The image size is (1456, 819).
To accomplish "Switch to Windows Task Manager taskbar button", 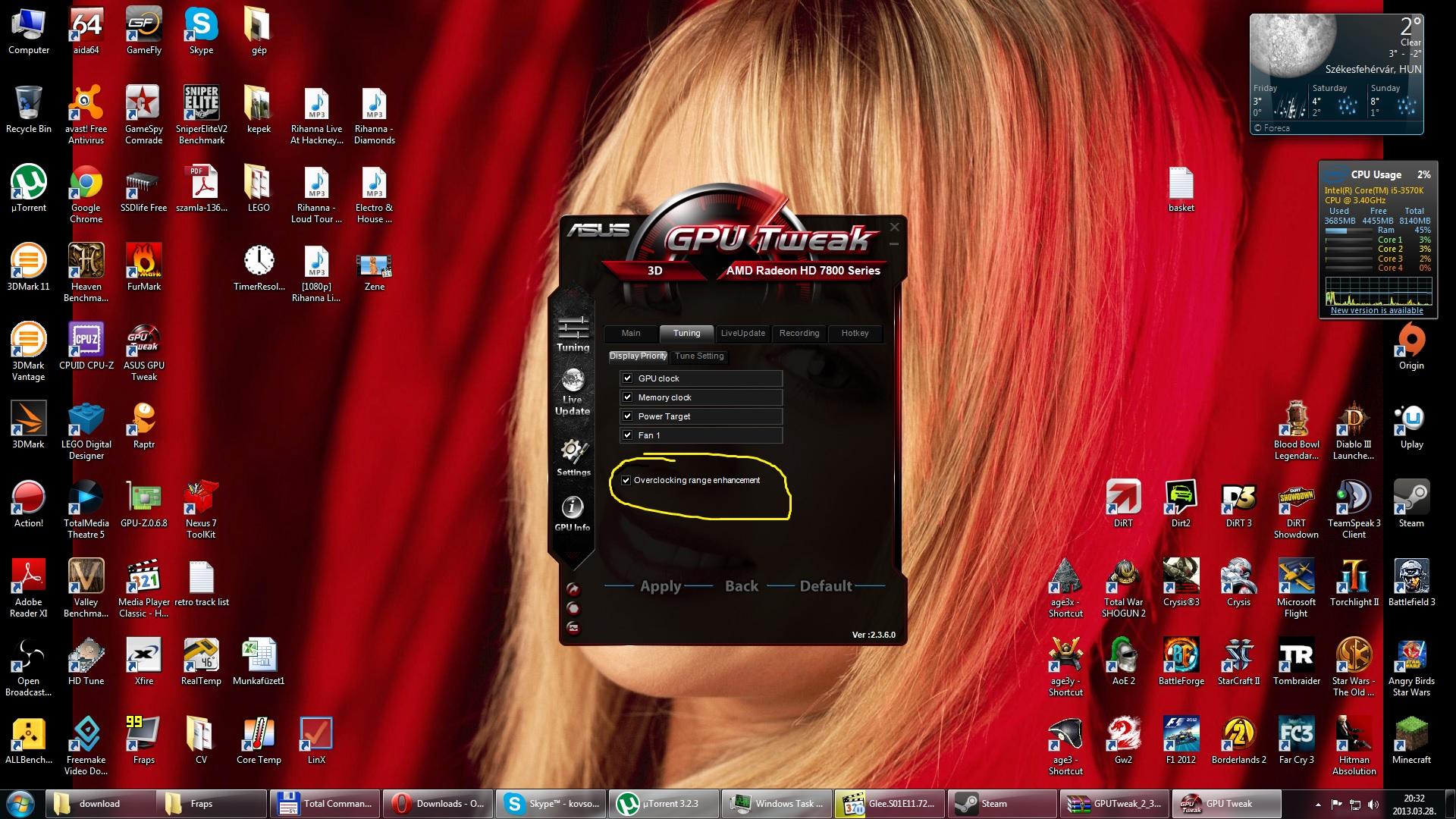I will [x=777, y=804].
